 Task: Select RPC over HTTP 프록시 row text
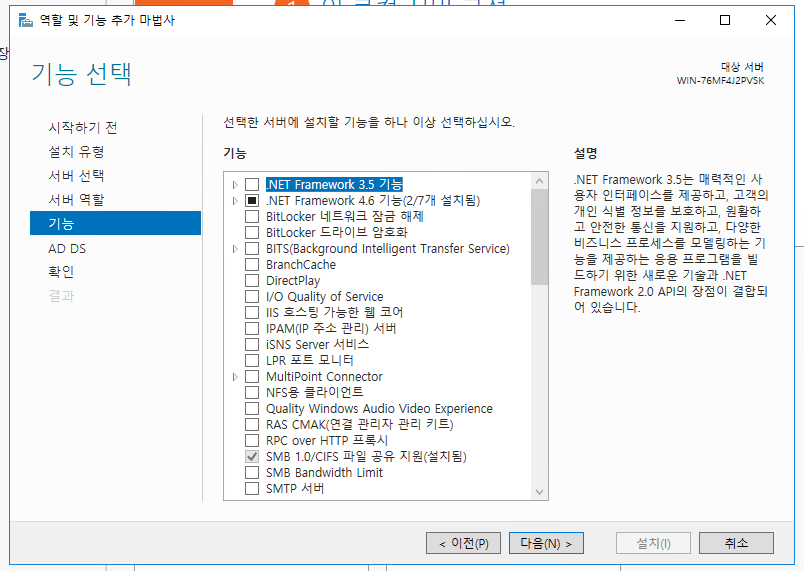pyautogui.click(x=327, y=441)
